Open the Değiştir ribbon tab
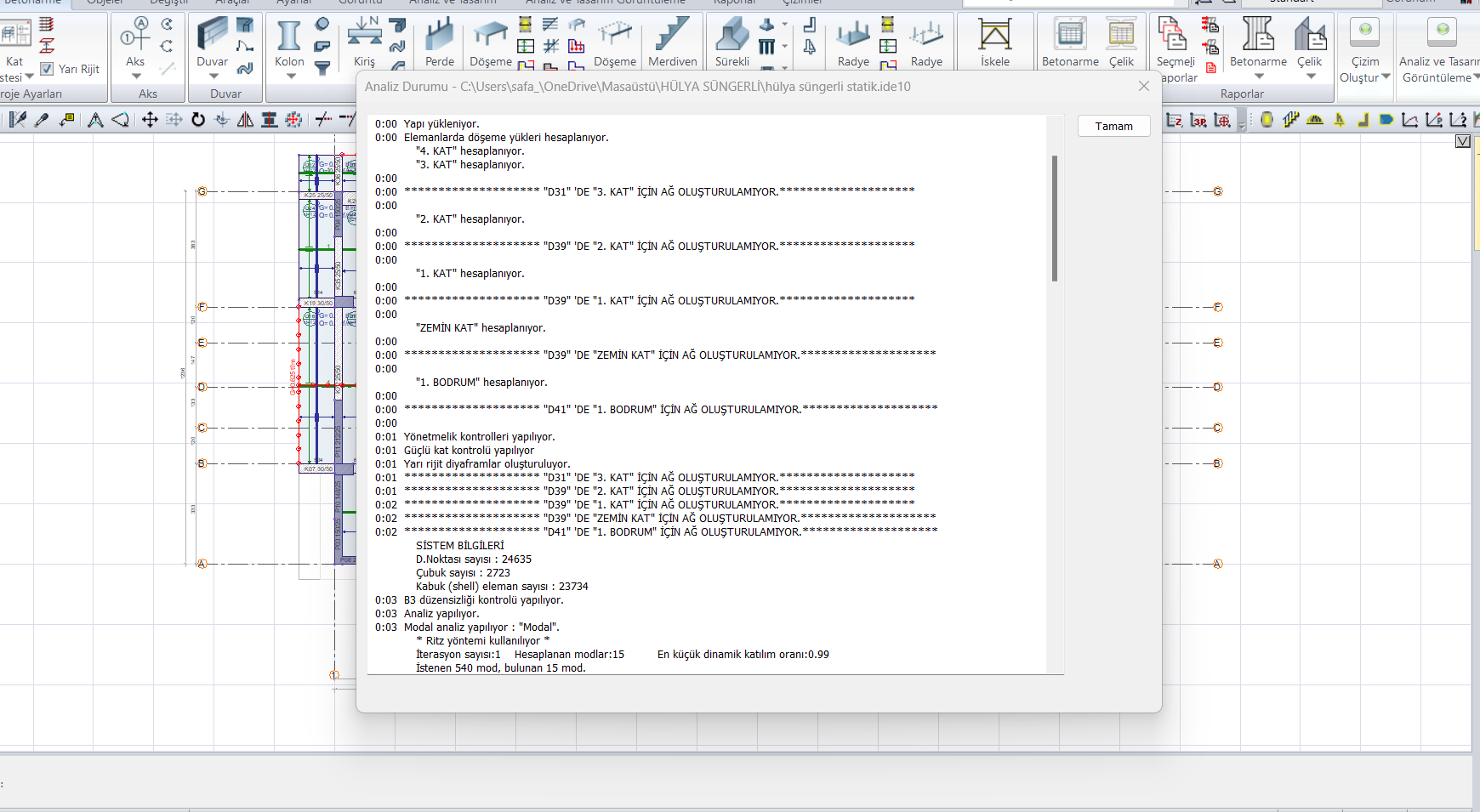Image resolution: width=1480 pixels, height=812 pixels. coord(169,3)
